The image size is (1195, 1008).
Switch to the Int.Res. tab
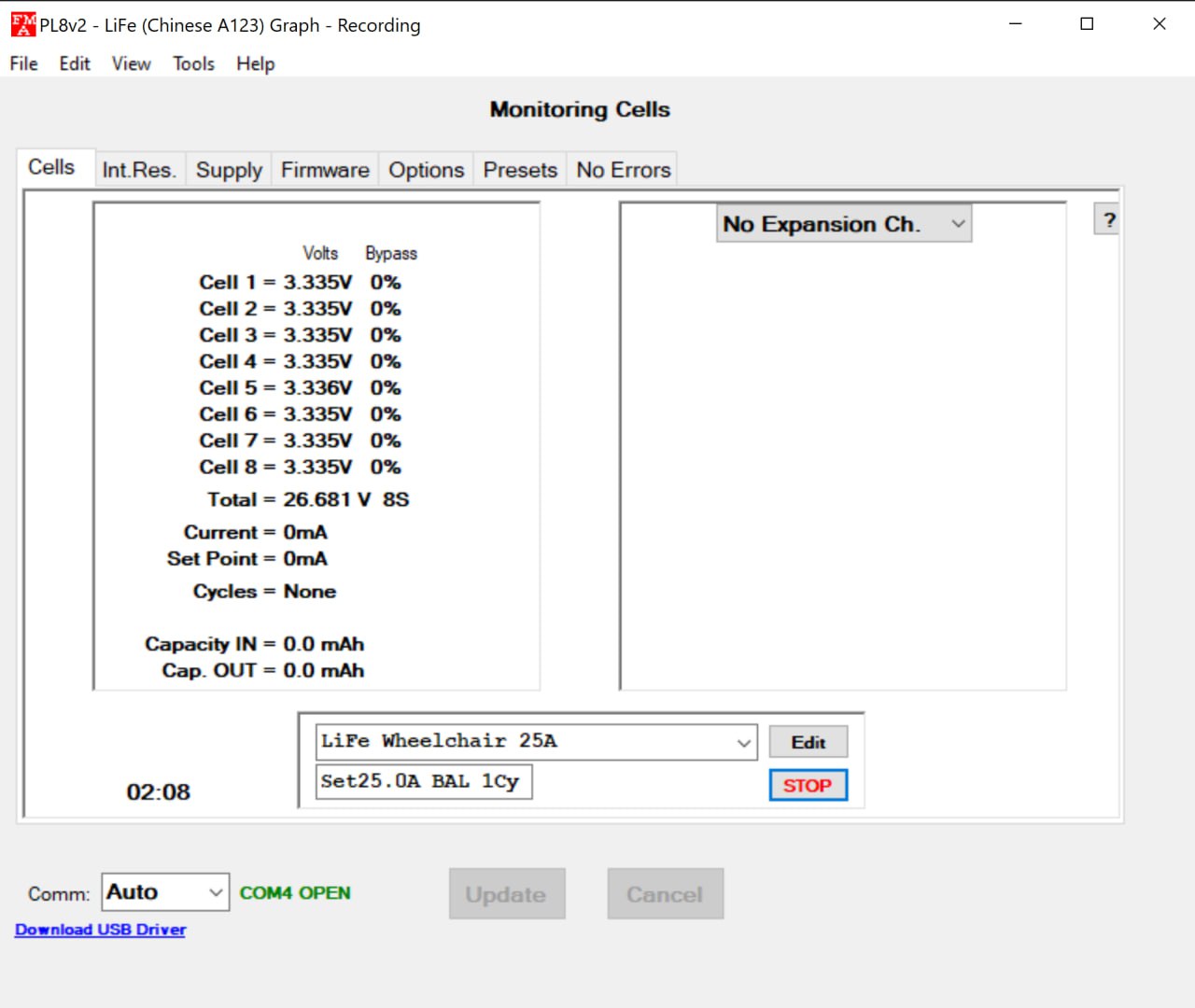pos(139,170)
